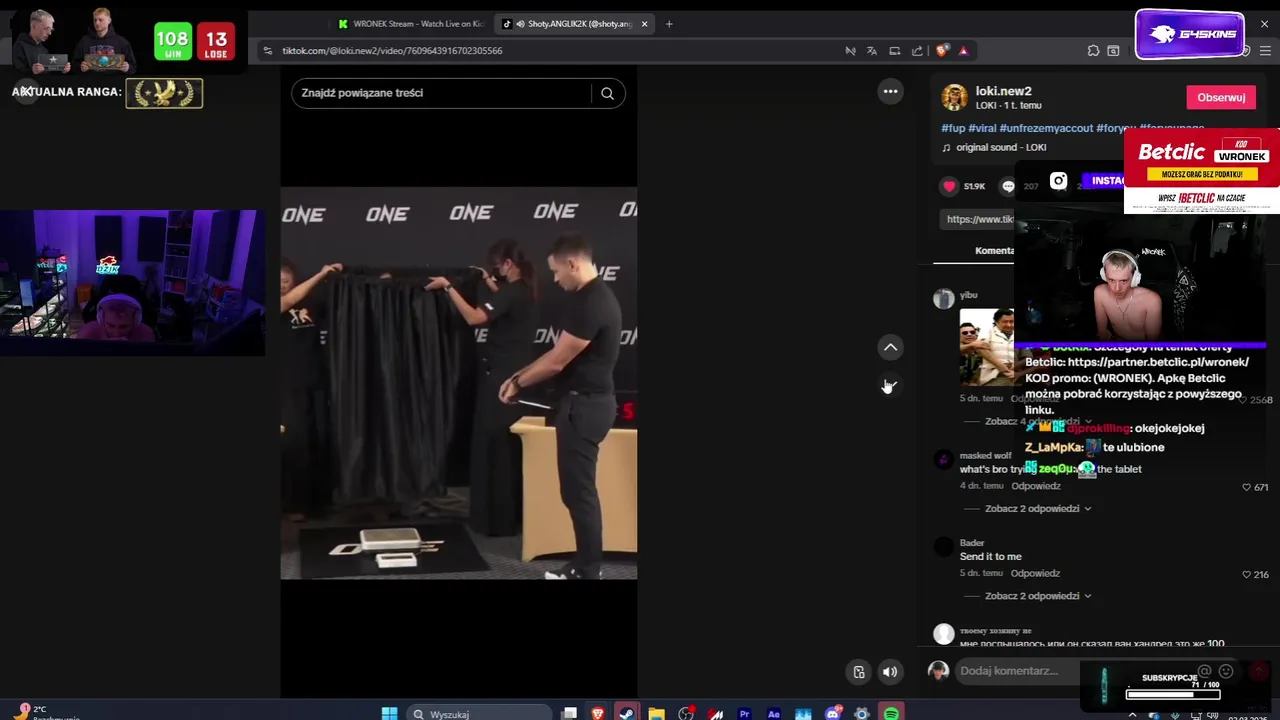Viewport: 1280px width, 720px height.
Task: Mute the video with speaker icon
Action: click(x=889, y=672)
